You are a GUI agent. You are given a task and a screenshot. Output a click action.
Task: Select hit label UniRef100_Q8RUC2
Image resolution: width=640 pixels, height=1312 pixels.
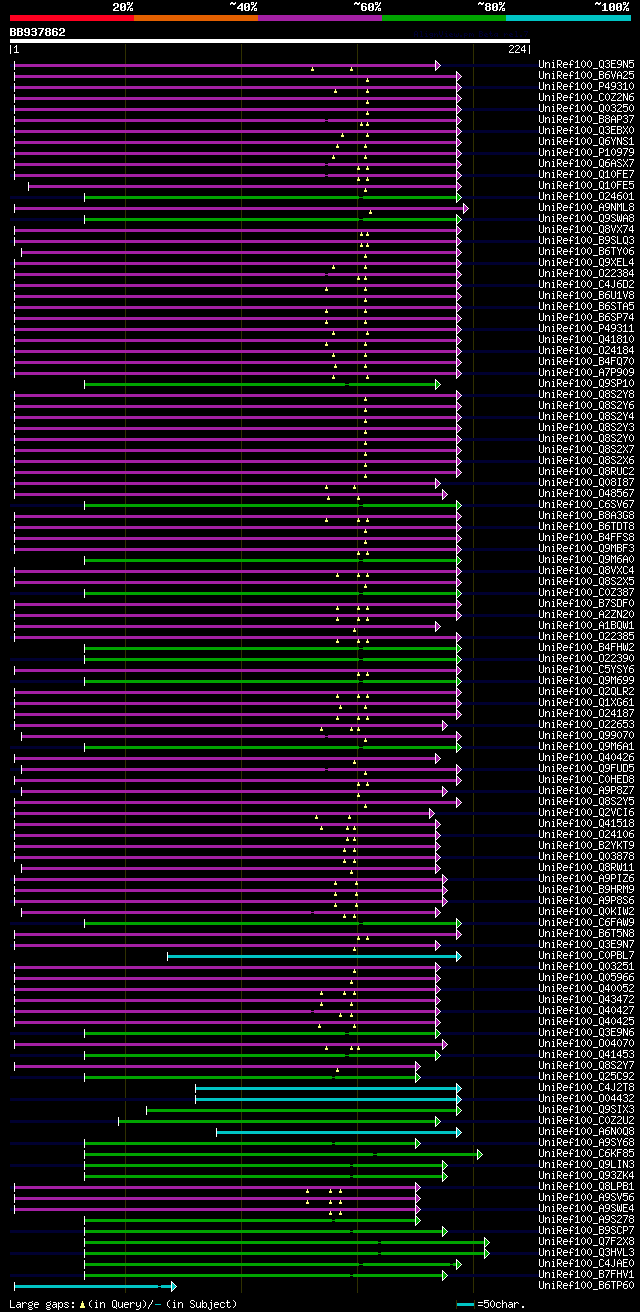tap(586, 471)
